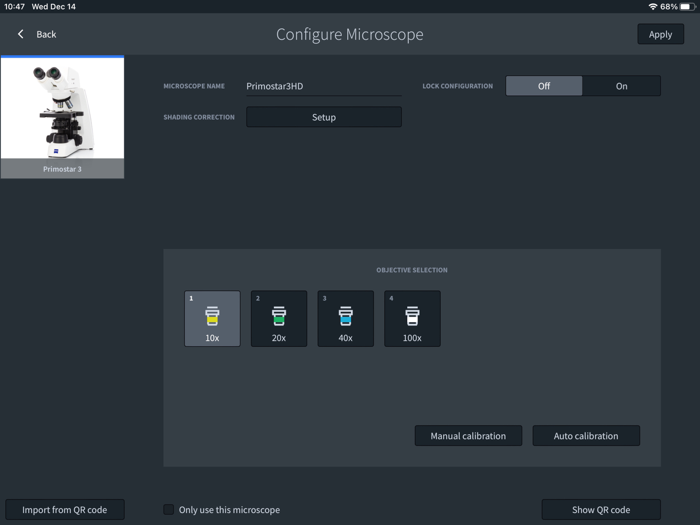Viewport: 700px width, 525px height.
Task: Import configuration from QR code
Action: (x=65, y=509)
